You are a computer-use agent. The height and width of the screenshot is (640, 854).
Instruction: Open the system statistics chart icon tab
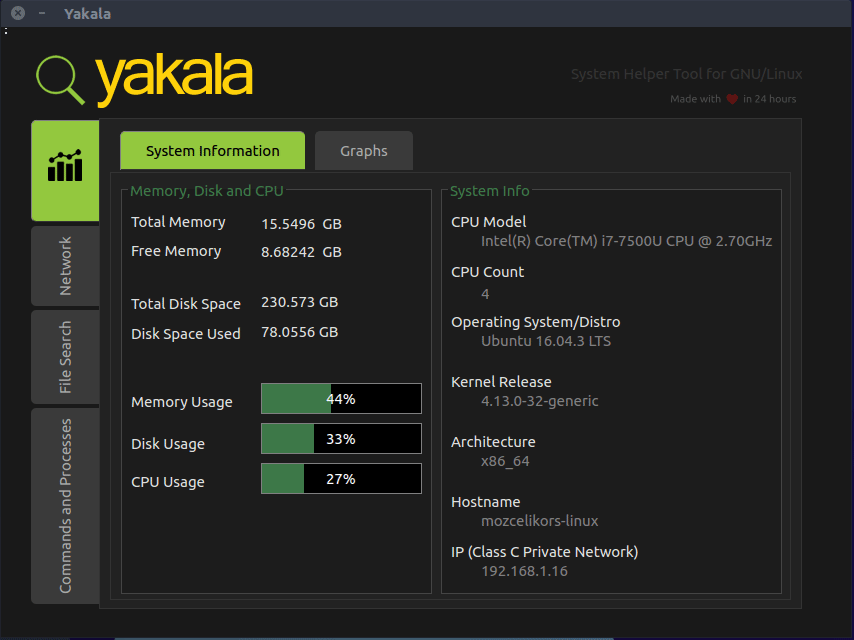pos(65,170)
